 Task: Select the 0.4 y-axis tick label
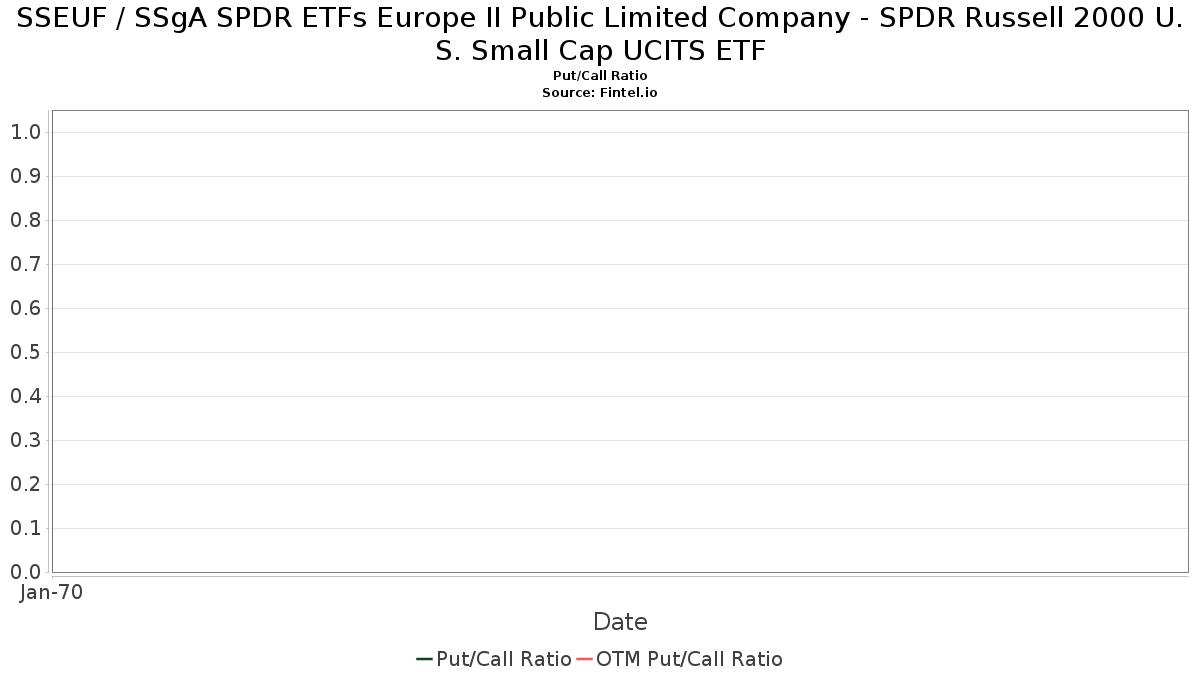(x=25, y=396)
